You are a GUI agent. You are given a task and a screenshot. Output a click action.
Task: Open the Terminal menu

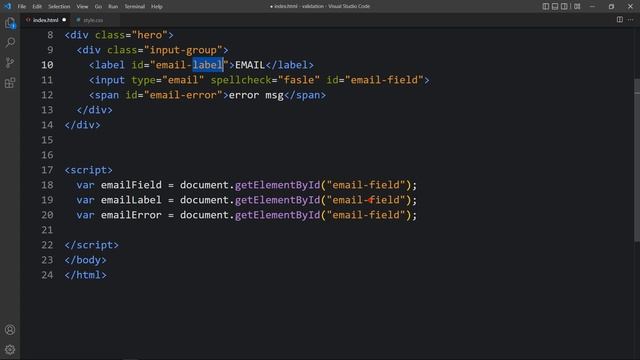point(135,7)
